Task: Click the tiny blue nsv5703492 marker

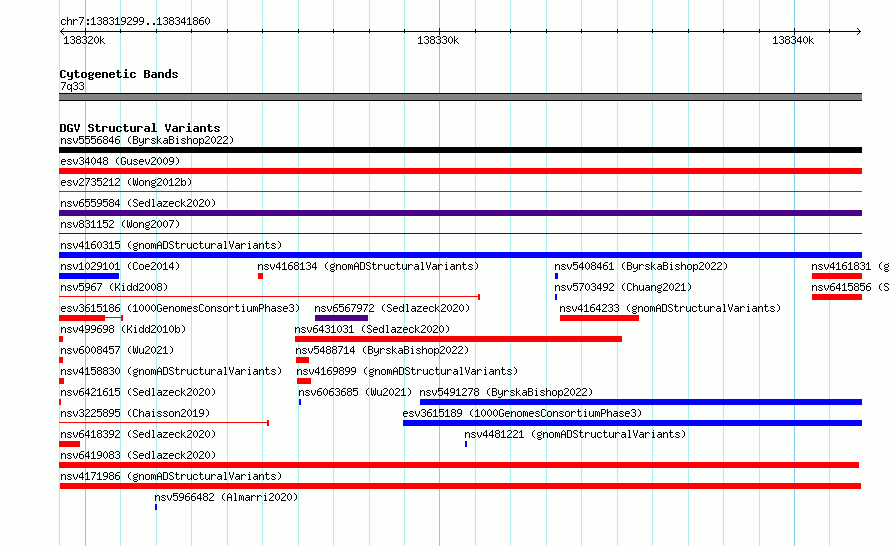Action: click(556, 297)
